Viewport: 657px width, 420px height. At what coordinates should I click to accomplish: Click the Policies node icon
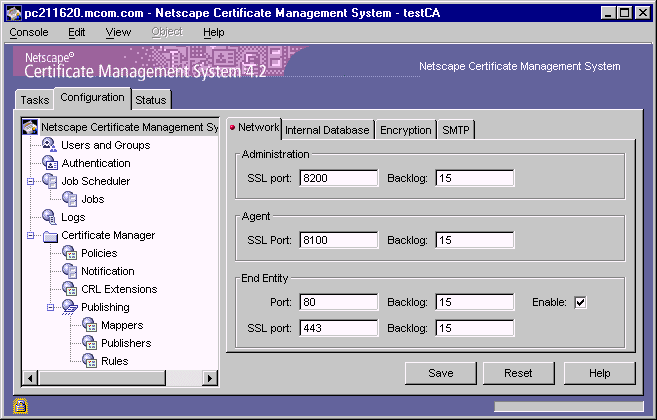tap(70, 253)
